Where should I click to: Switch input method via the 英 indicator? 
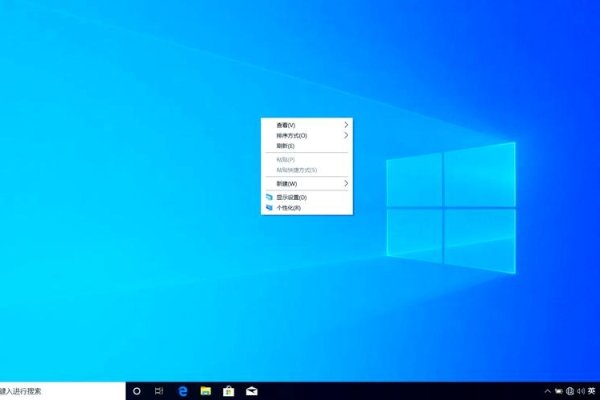592,391
